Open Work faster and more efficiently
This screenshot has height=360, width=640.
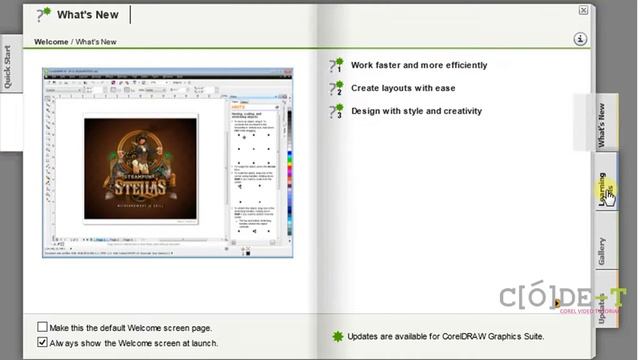[419, 65]
